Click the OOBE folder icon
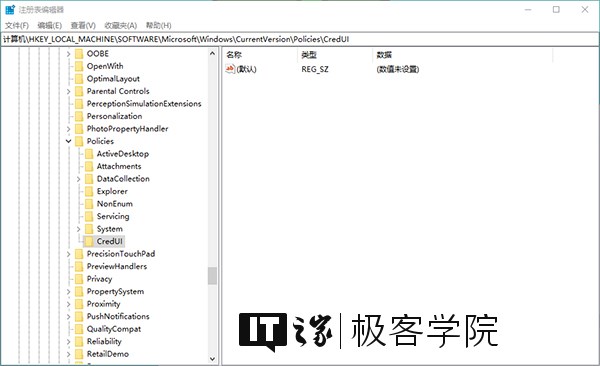Viewport: 600px width, 366px height. coord(79,54)
